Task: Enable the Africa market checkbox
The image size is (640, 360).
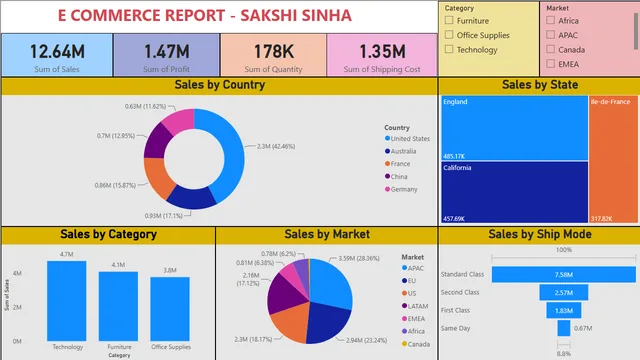Action: [x=551, y=20]
